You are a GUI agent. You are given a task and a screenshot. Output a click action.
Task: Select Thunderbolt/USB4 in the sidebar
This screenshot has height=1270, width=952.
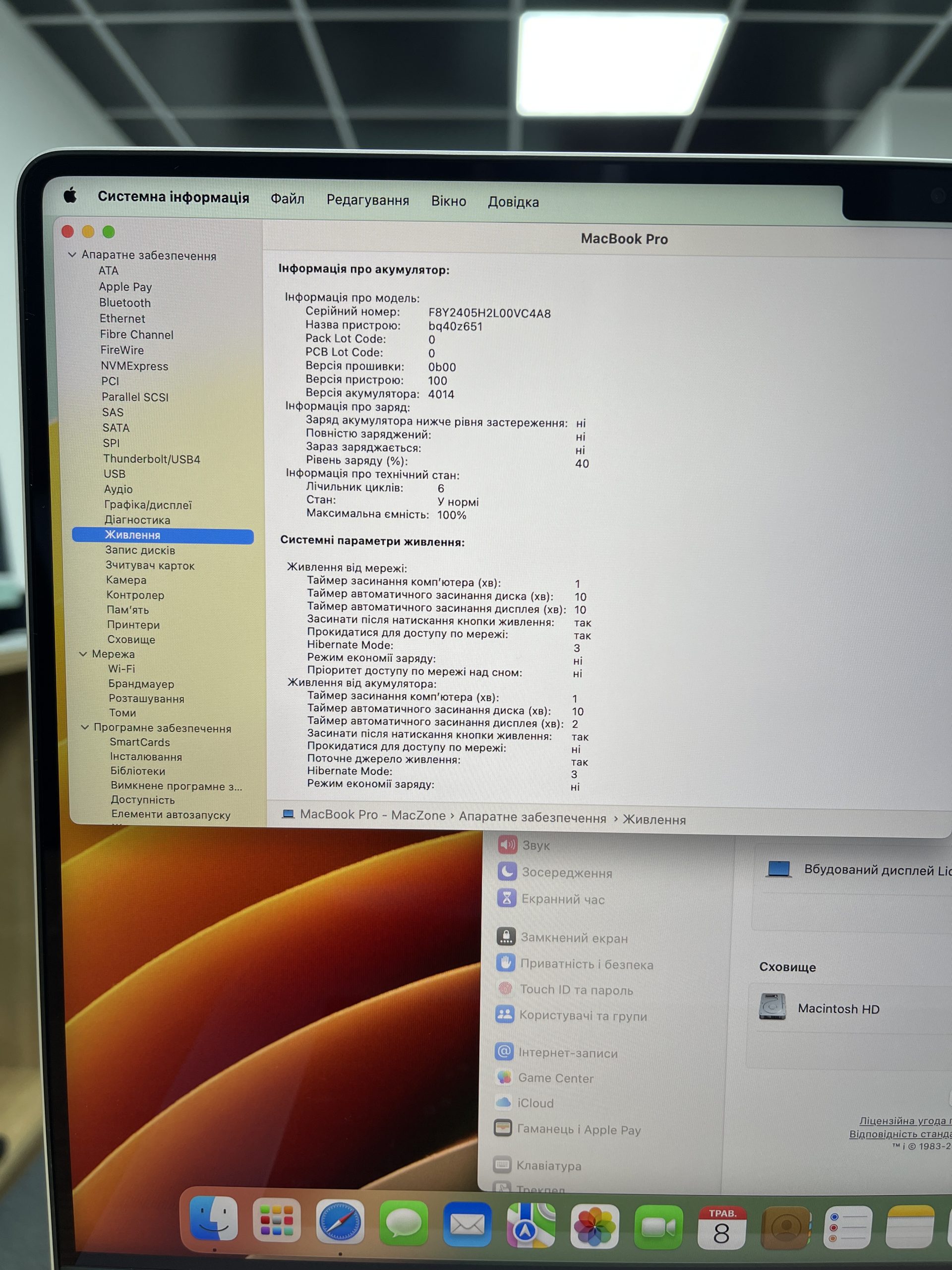coord(152,459)
